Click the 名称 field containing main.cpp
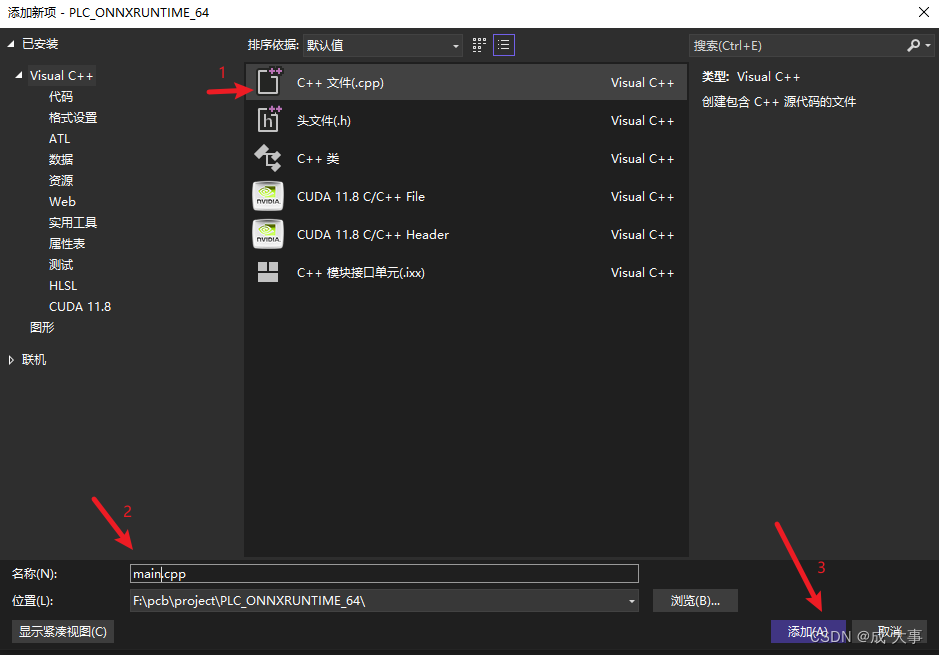939x655 pixels. click(384, 573)
